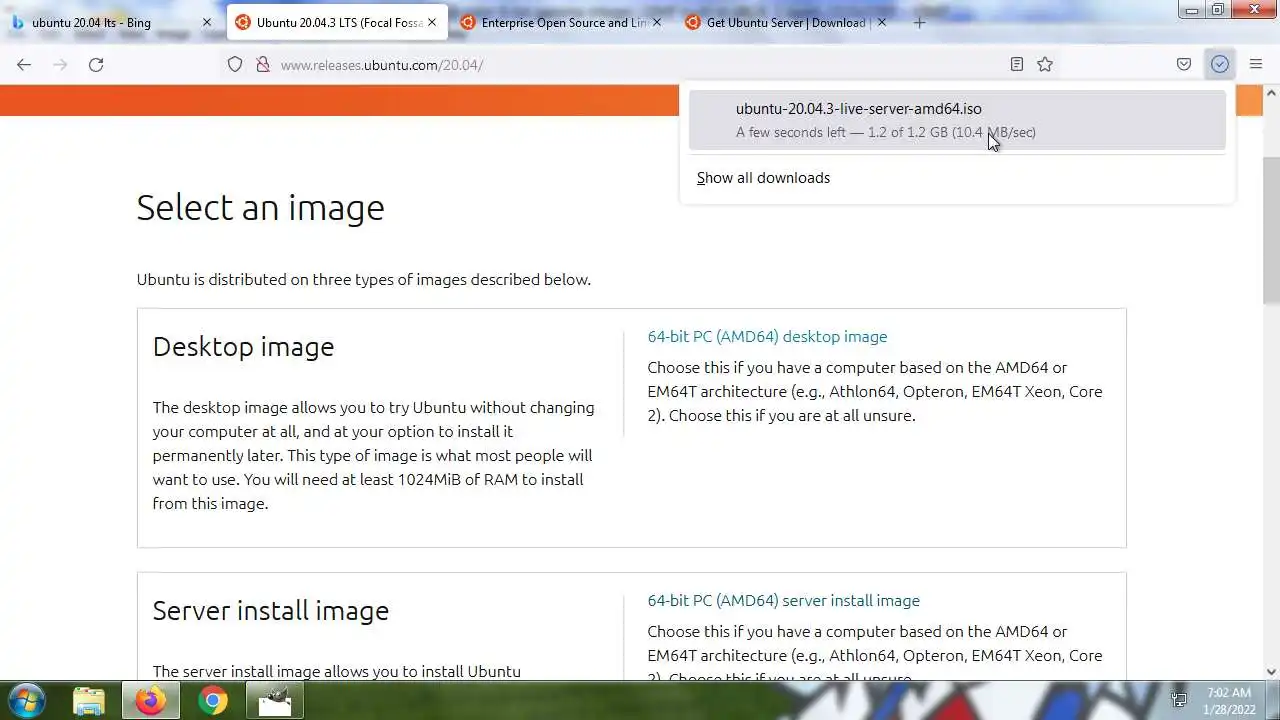Open 64-bit PC (AMD64) server install image link
The height and width of the screenshot is (720, 1280).
[x=783, y=601]
